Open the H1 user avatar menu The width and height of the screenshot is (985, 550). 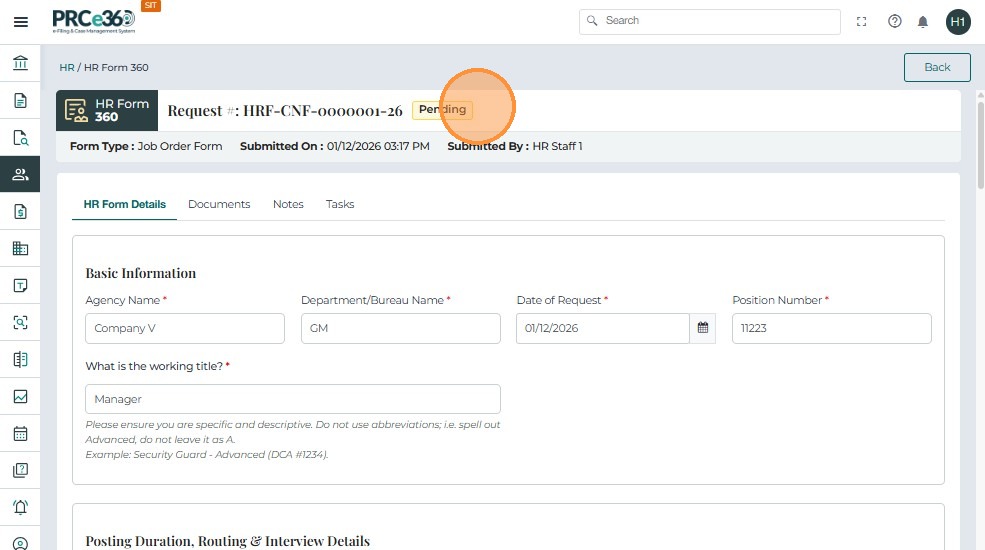[x=958, y=22]
